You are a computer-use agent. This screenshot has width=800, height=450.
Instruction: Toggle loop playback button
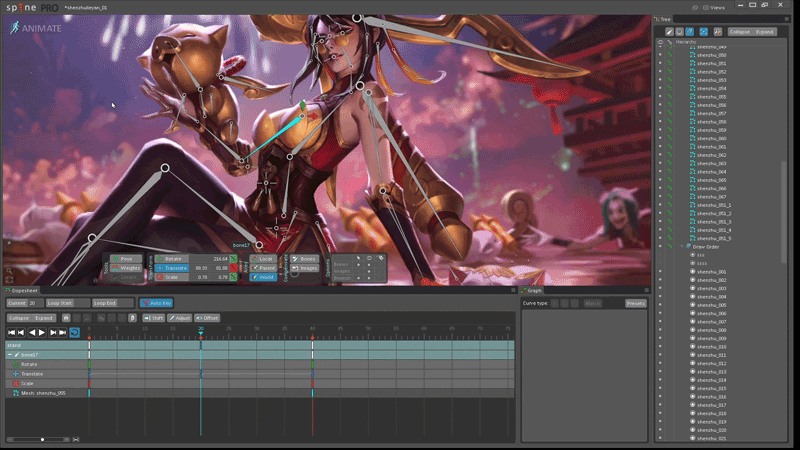pos(74,333)
